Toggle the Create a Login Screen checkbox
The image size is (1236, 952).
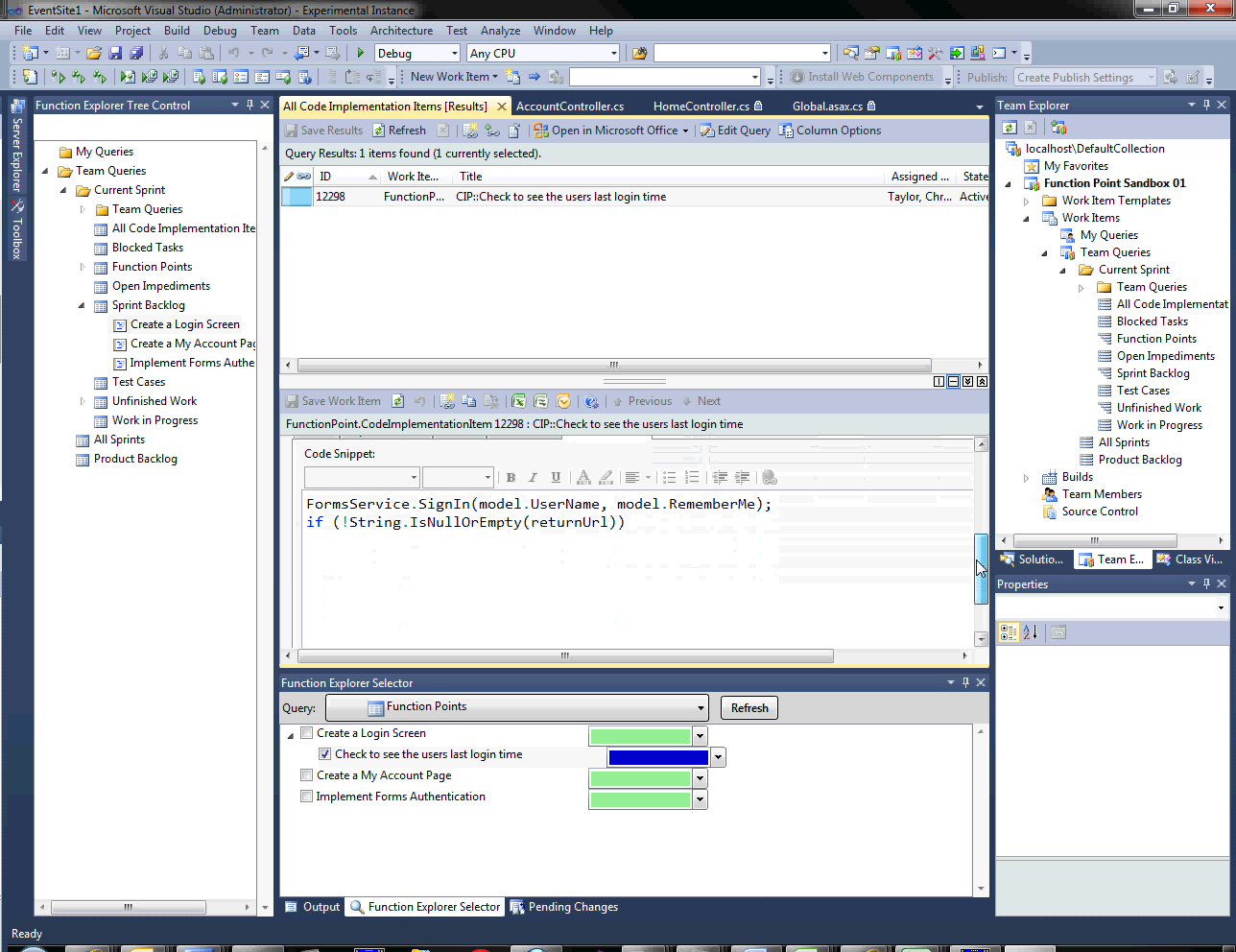pos(307,733)
